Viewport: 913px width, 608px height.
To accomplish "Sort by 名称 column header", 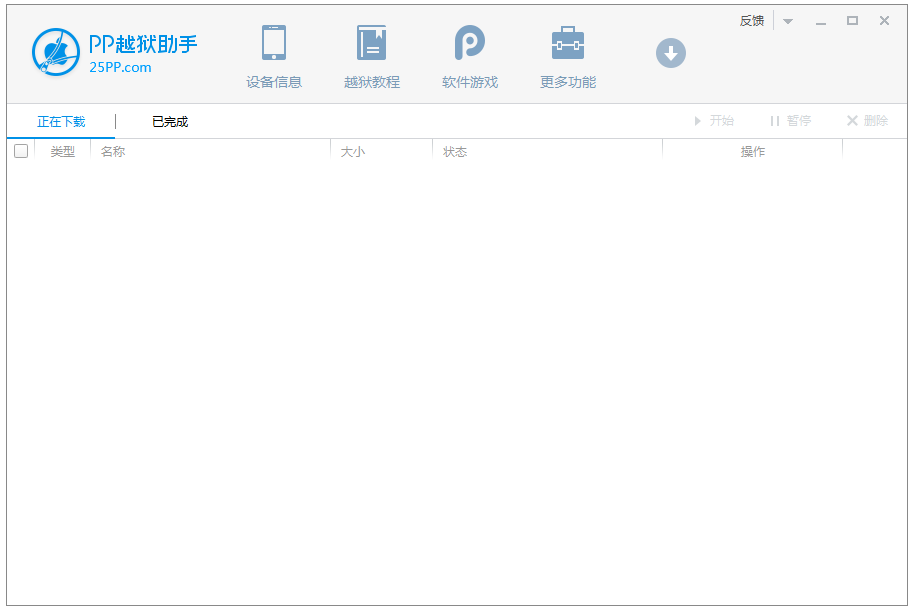I will [113, 152].
